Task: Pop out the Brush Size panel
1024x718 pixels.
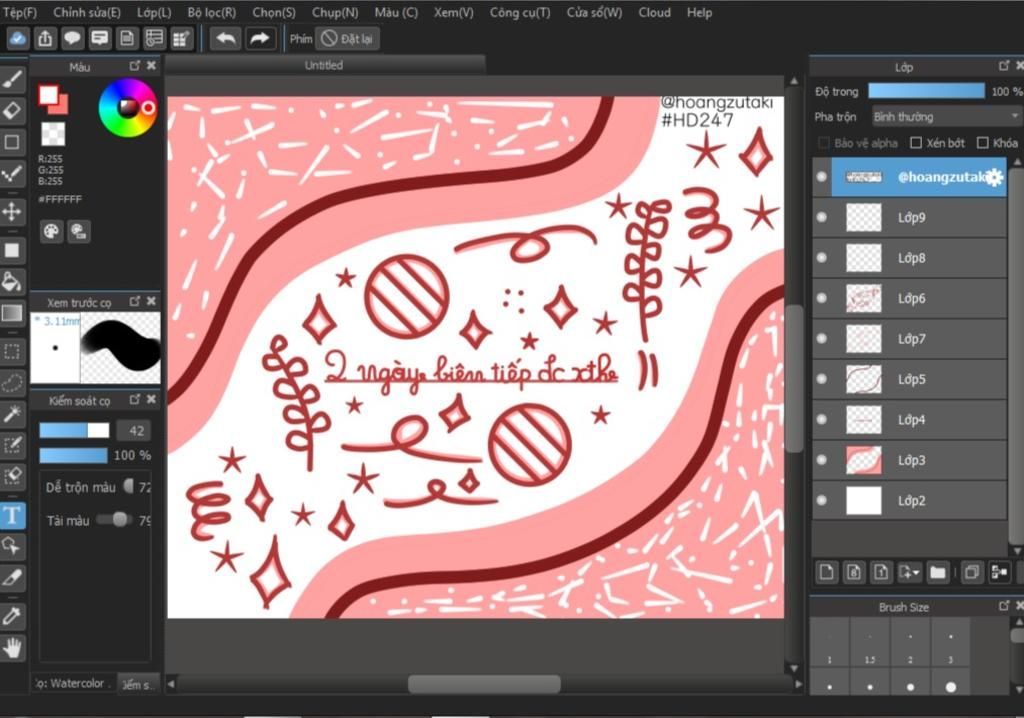Action: (x=1004, y=606)
